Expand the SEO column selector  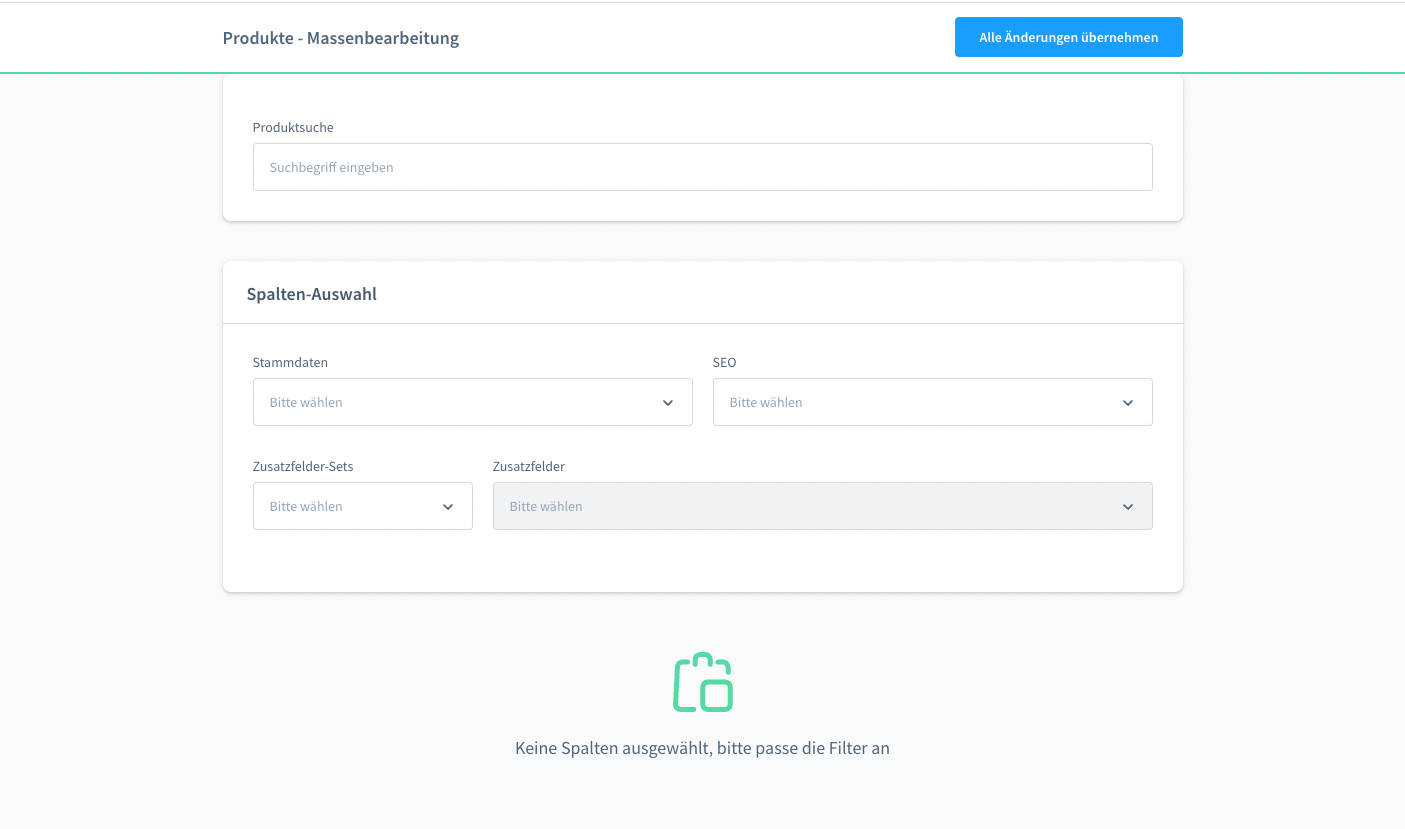tap(920, 402)
